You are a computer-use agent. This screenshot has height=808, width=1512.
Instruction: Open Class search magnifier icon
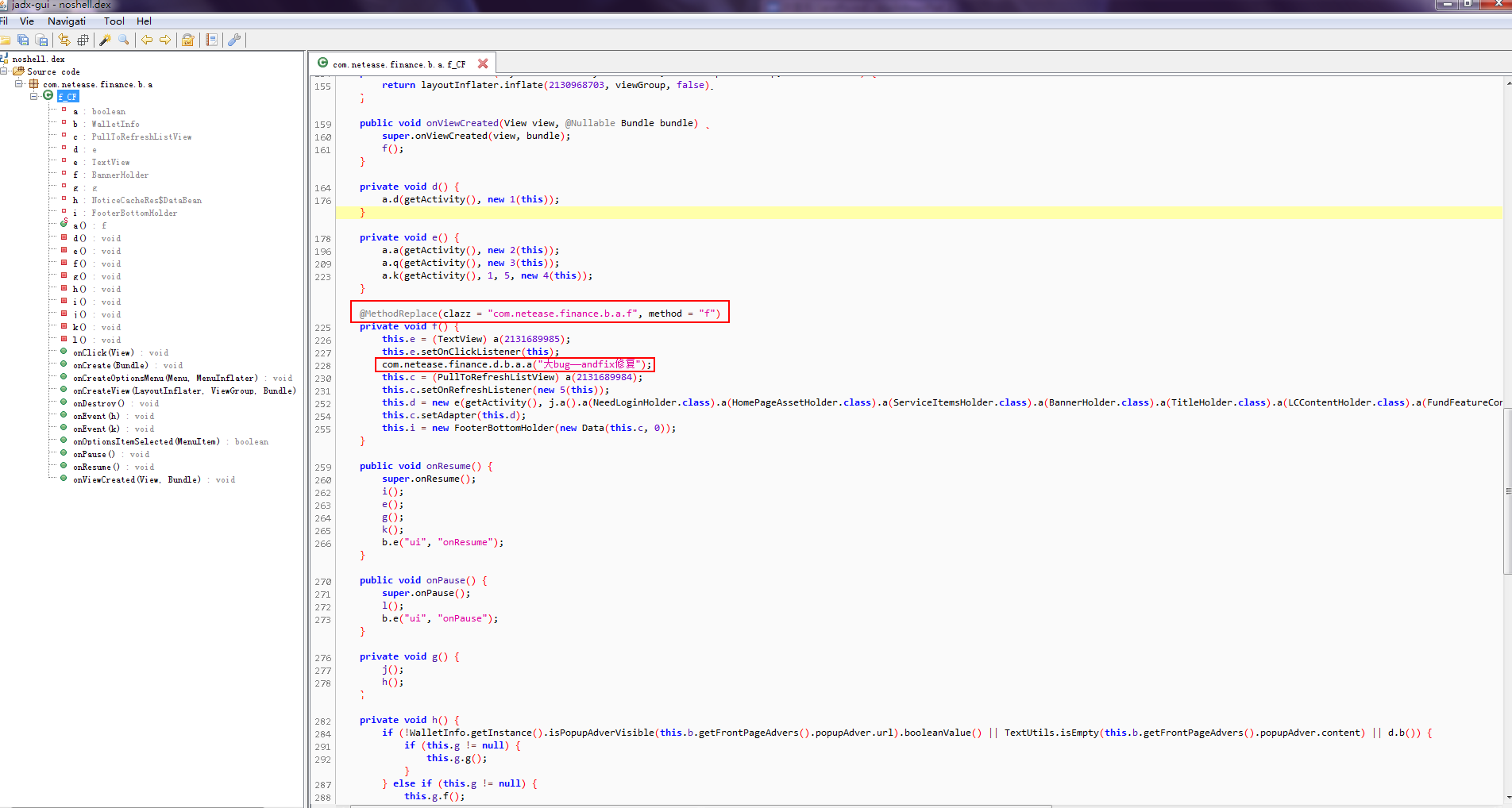pyautogui.click(x=124, y=40)
